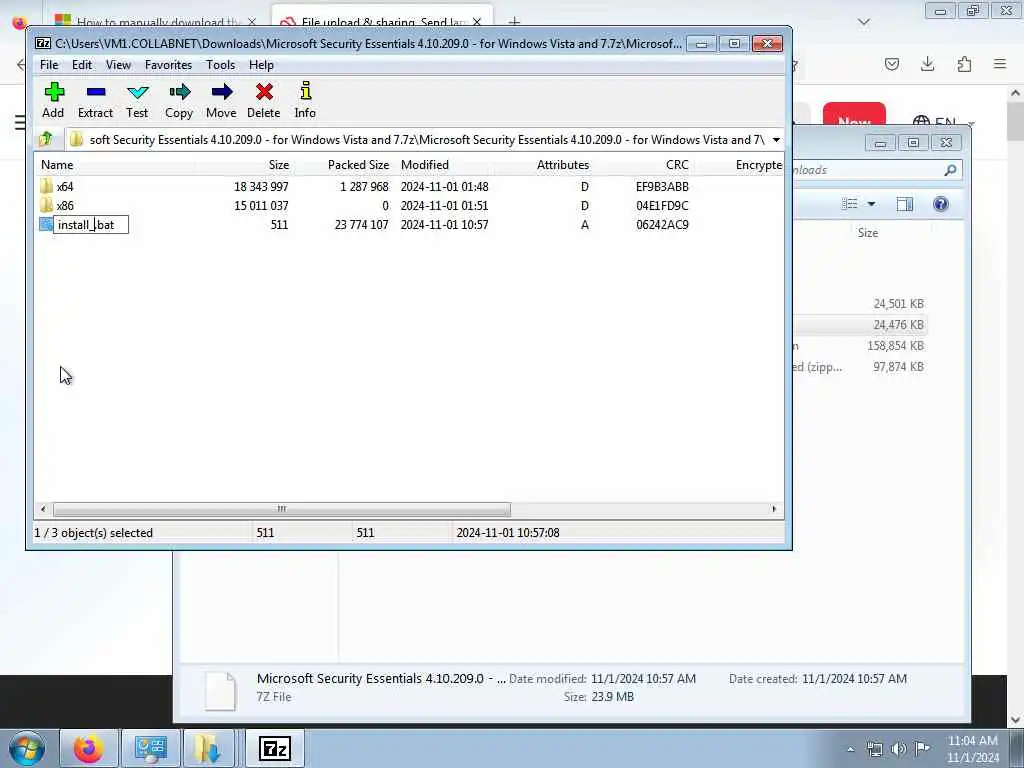Click the 7Z file icon in details pane

point(220,690)
